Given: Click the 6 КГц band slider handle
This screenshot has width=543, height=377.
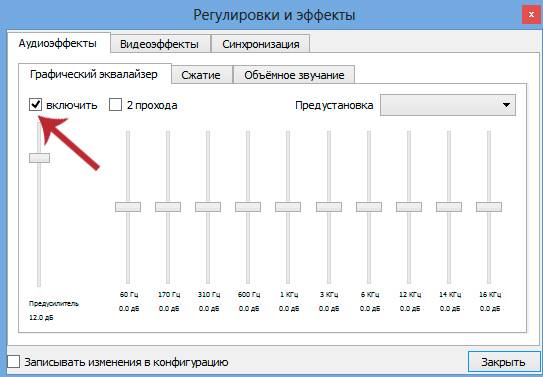Looking at the screenshot, I should [x=369, y=207].
